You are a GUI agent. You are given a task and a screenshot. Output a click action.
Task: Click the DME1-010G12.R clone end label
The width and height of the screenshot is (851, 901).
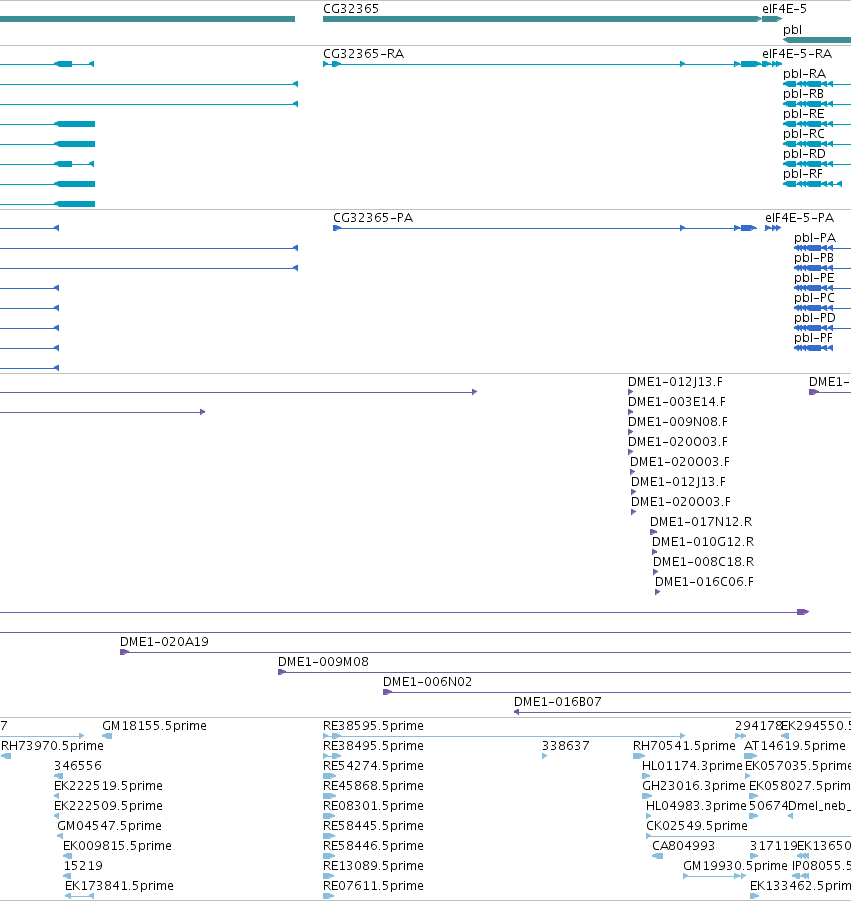[x=703, y=542]
